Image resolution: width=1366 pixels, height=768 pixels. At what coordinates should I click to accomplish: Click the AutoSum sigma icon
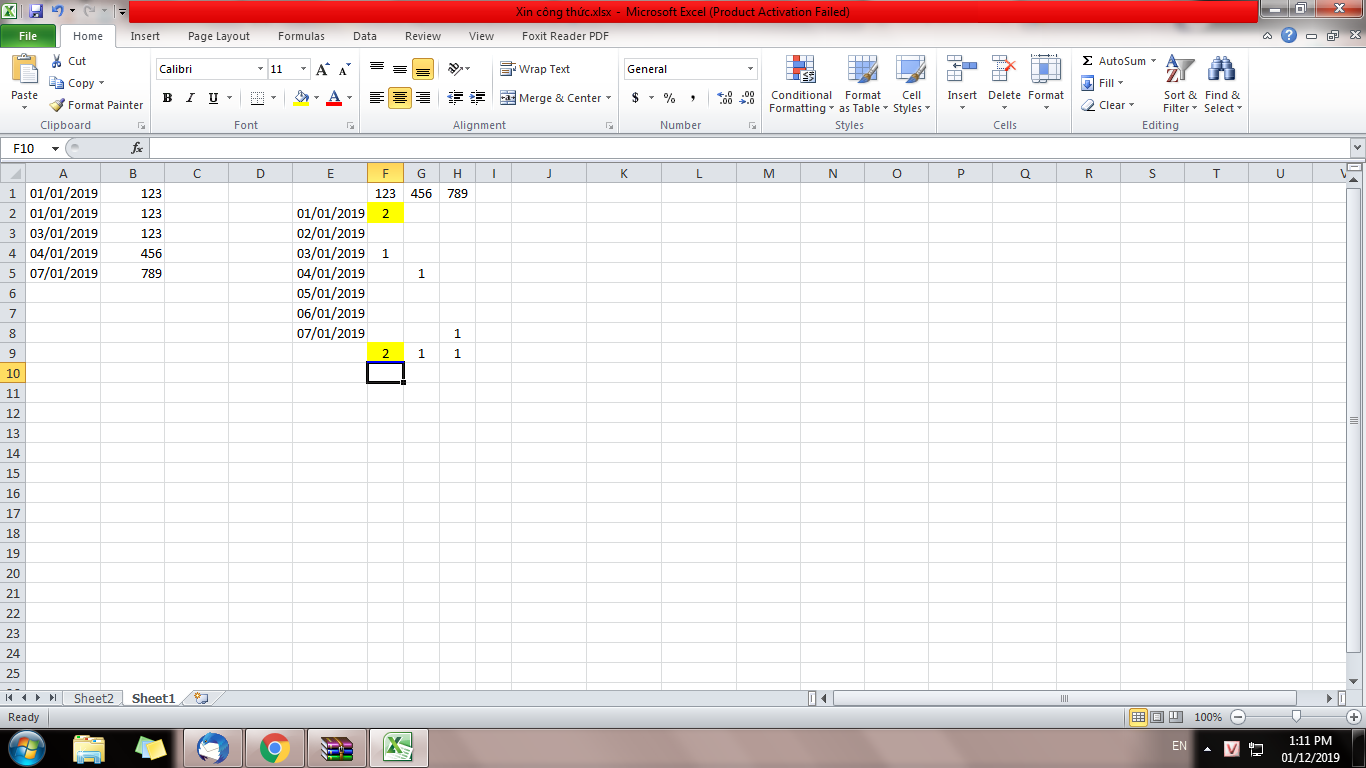(x=1088, y=61)
